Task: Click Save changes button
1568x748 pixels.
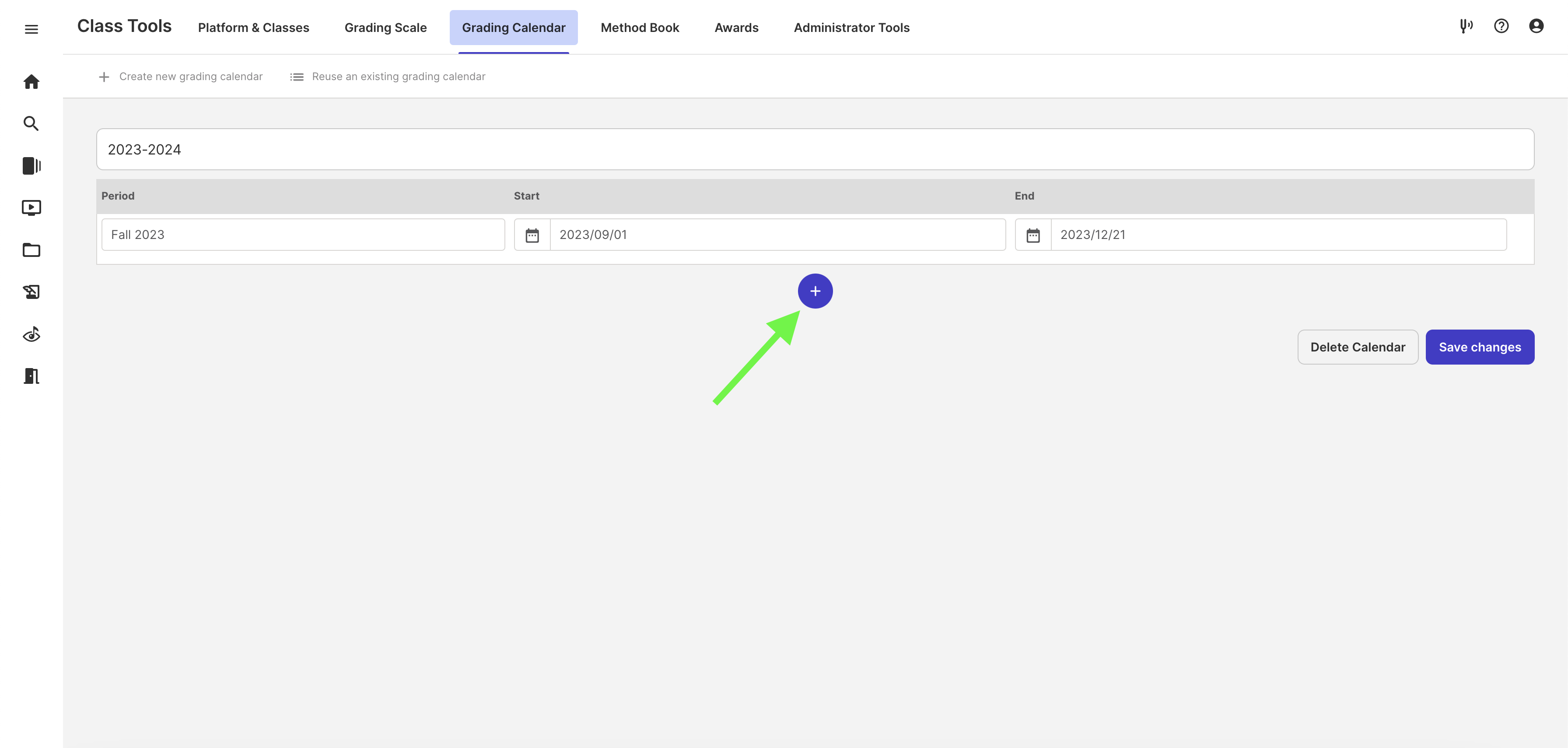Action: pos(1479,347)
